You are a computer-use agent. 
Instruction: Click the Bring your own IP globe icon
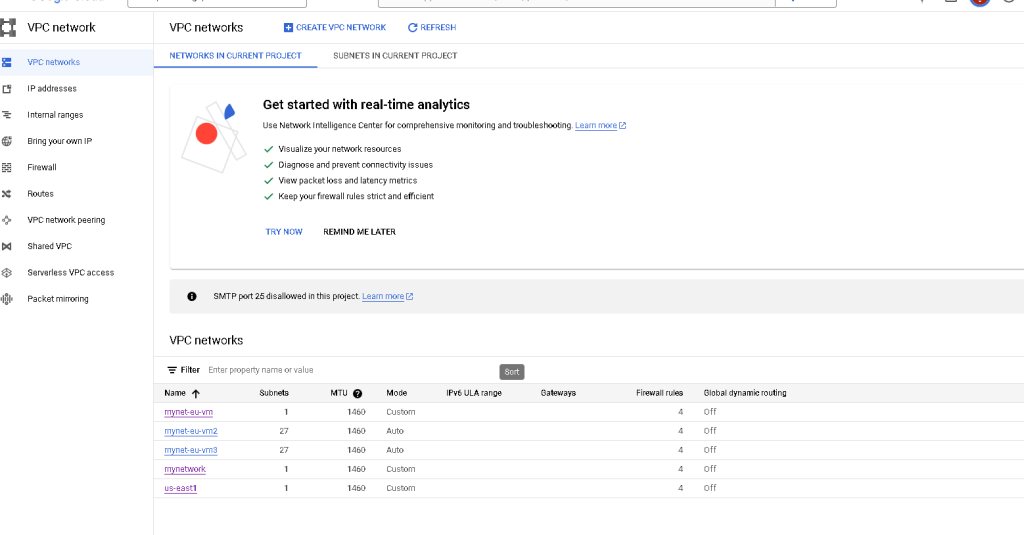tap(7, 141)
